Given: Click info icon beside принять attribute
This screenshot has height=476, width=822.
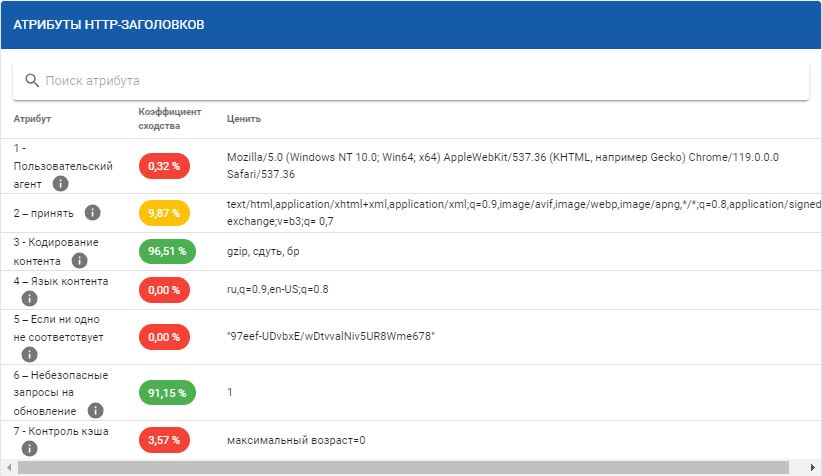Looking at the screenshot, I should pyautogui.click(x=92, y=212).
